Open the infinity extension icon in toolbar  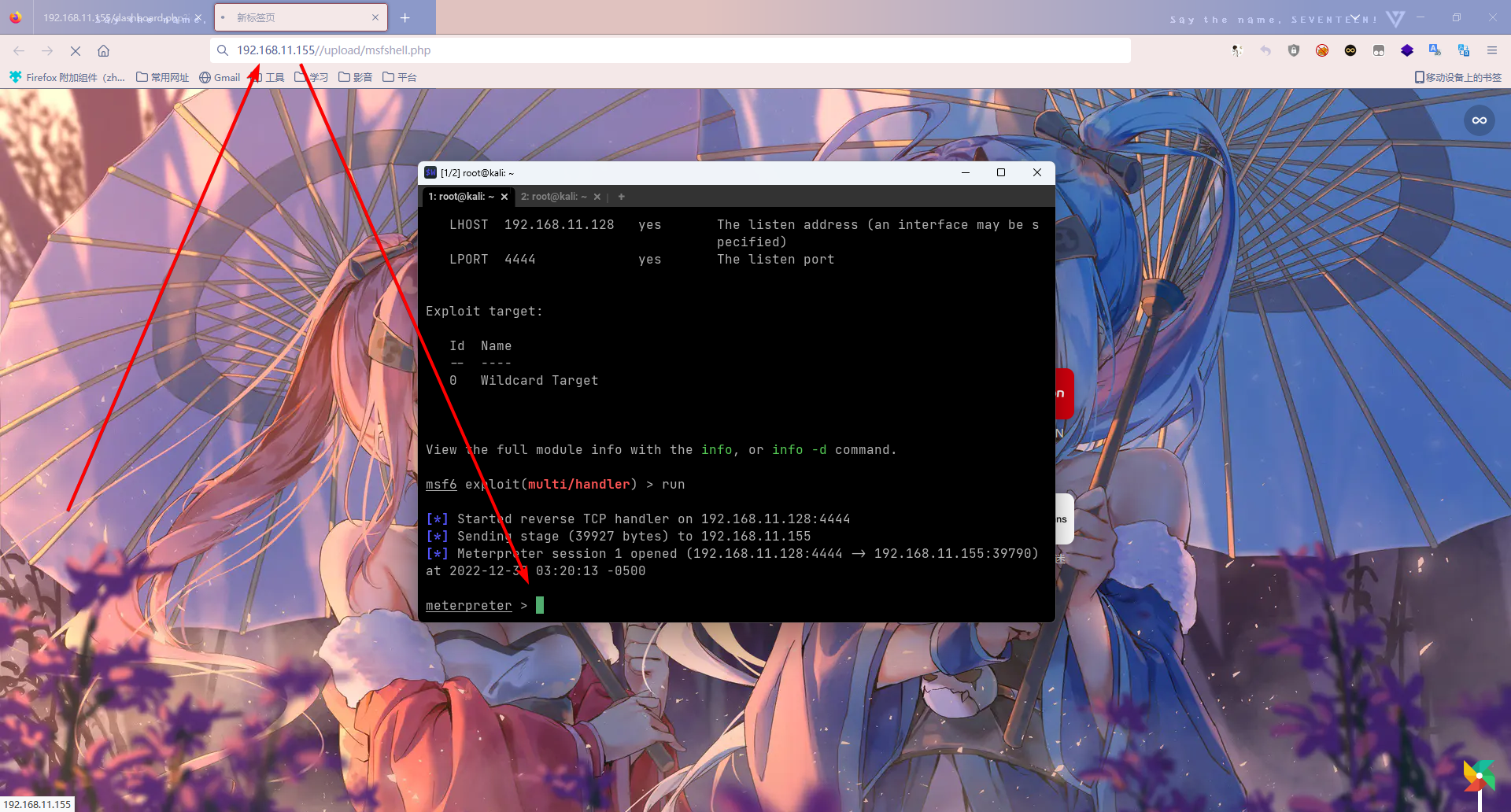(x=1350, y=50)
